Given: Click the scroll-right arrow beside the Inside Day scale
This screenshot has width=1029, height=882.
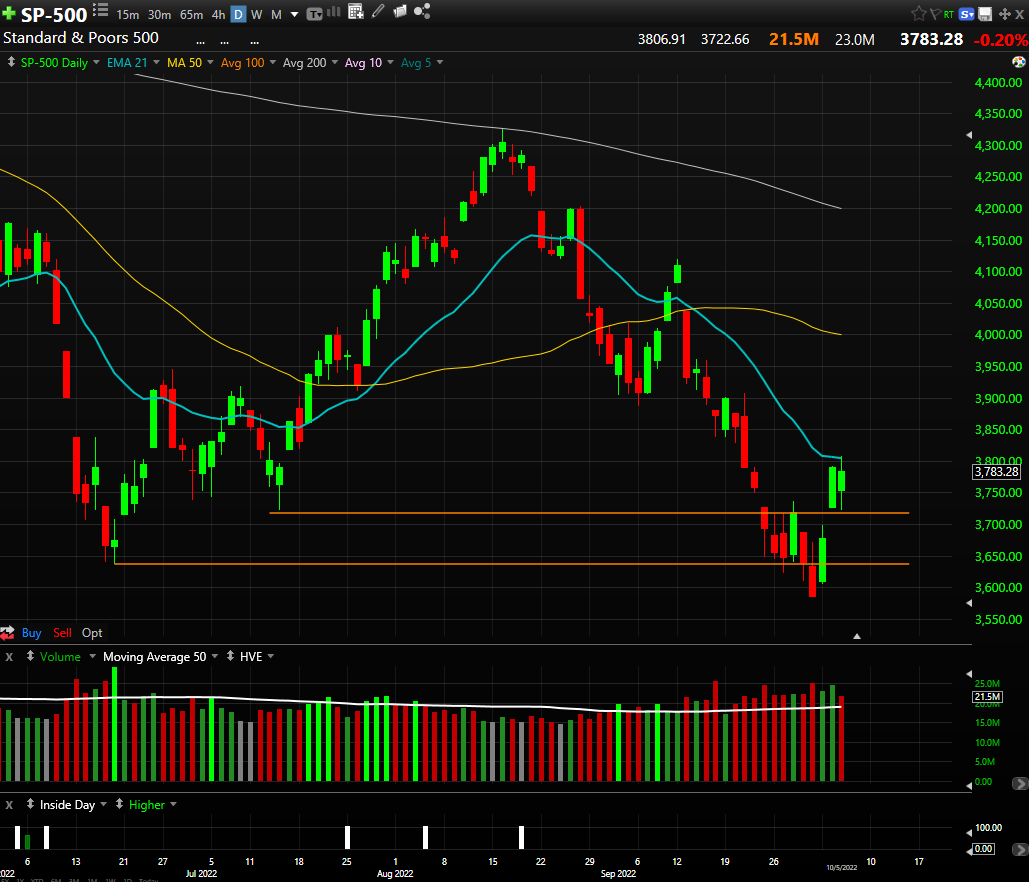Looking at the screenshot, I should [x=1020, y=850].
